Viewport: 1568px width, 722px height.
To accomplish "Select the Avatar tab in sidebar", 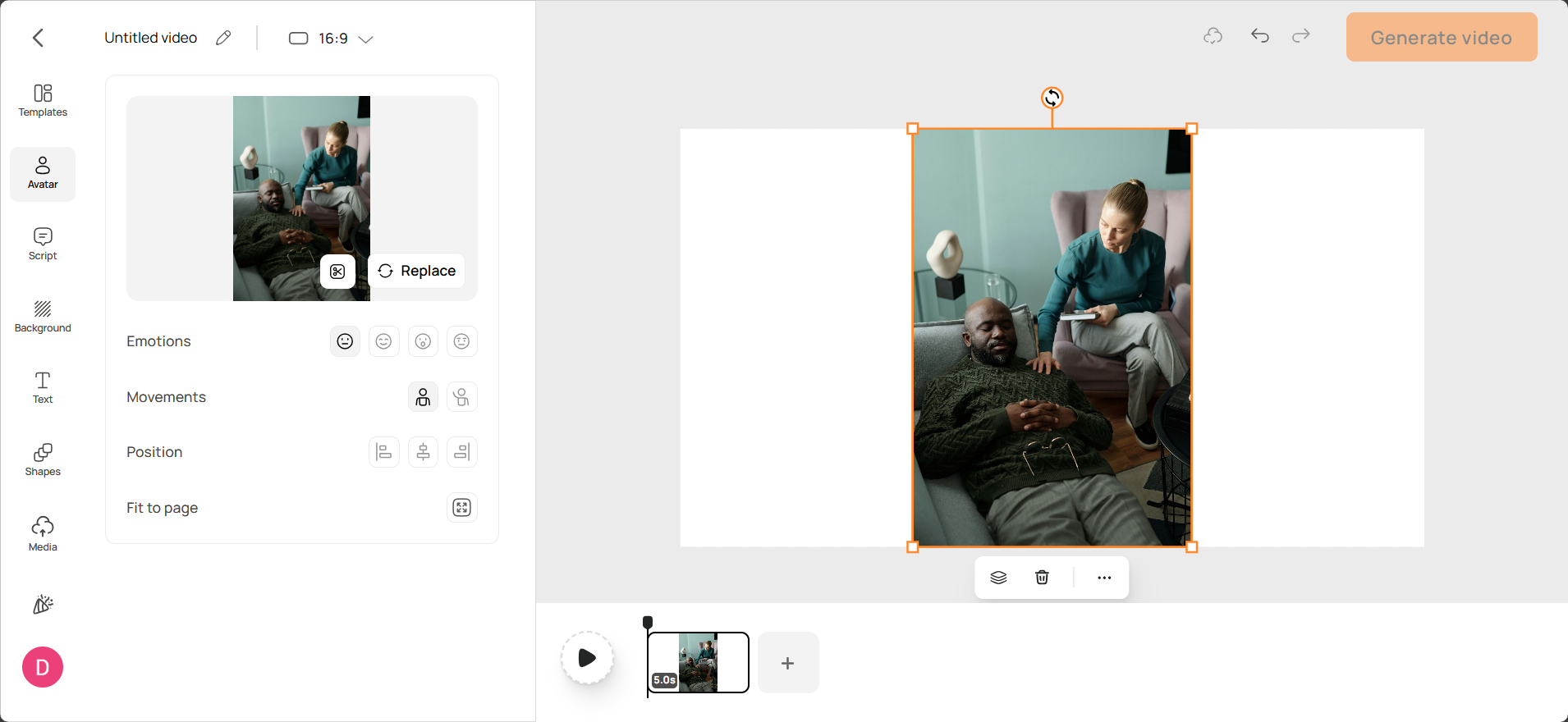I will [x=43, y=174].
